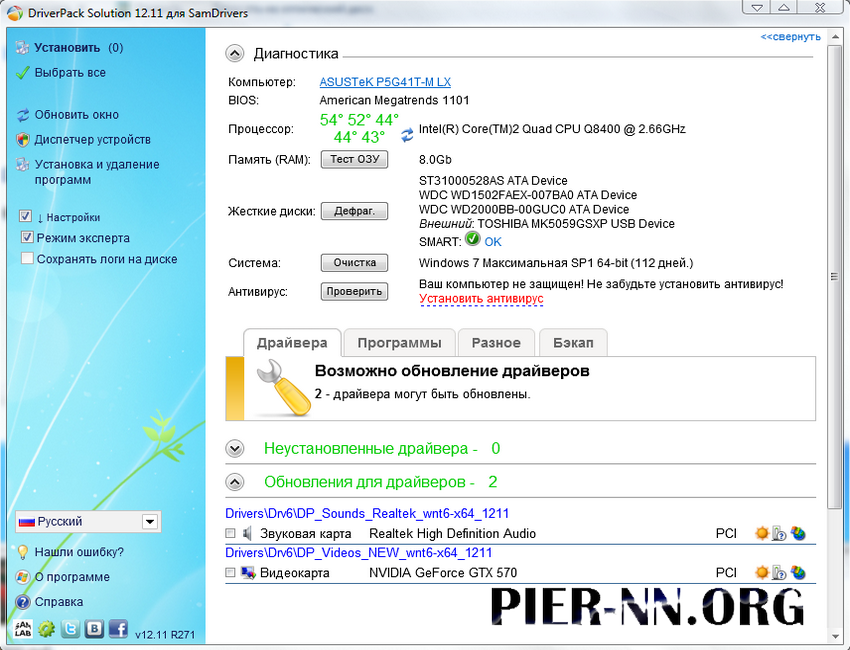
Task: Enable Сохранять логи на диске checkbox
Action: coord(27,258)
